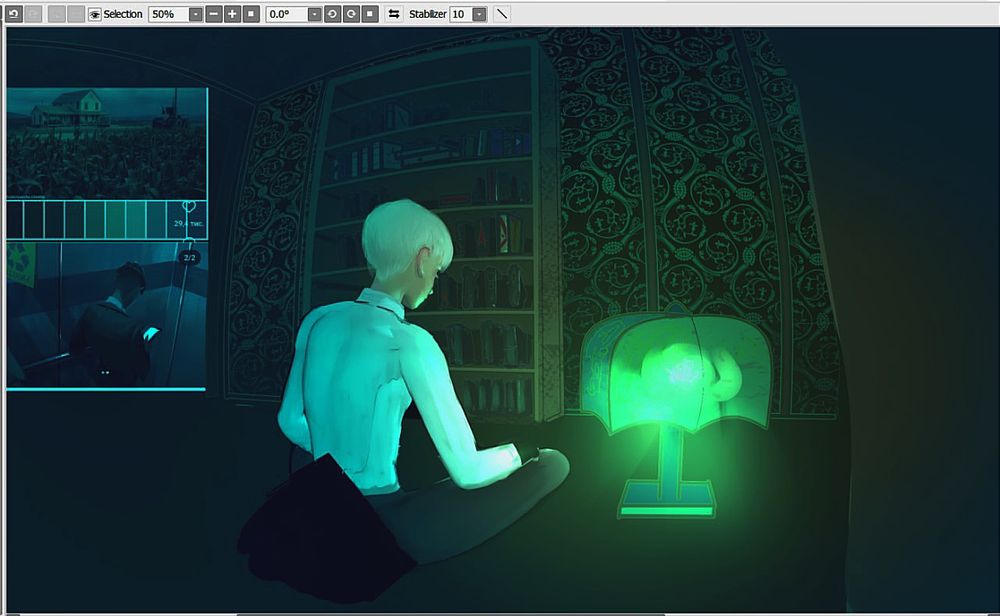Click the "29,4 тис." text on canvas
Screen dimensions: 1000x616
click(x=189, y=224)
